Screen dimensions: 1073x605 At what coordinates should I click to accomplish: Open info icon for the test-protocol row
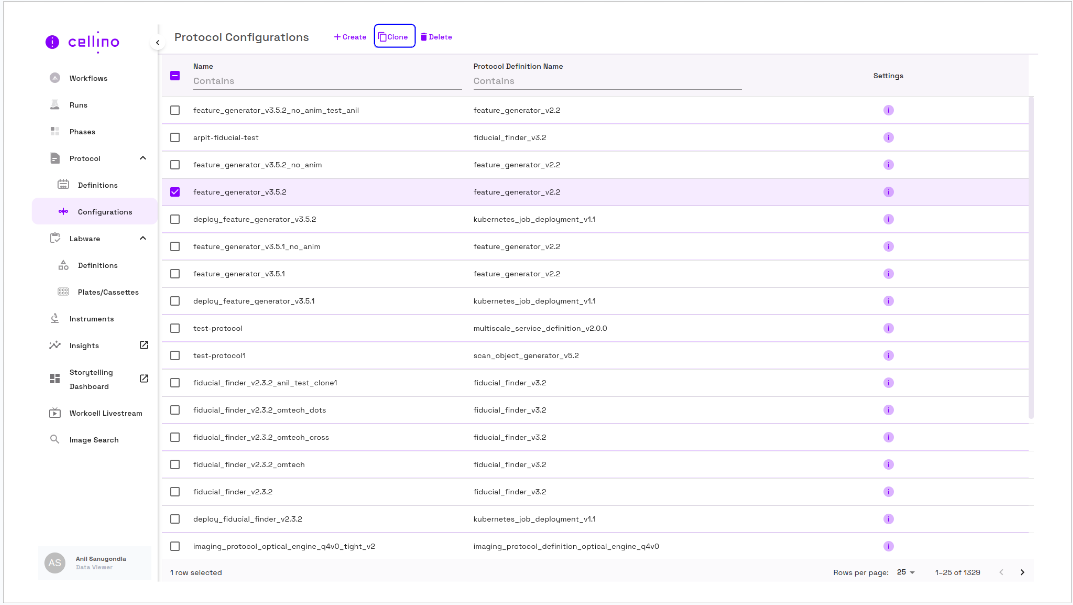(x=888, y=328)
